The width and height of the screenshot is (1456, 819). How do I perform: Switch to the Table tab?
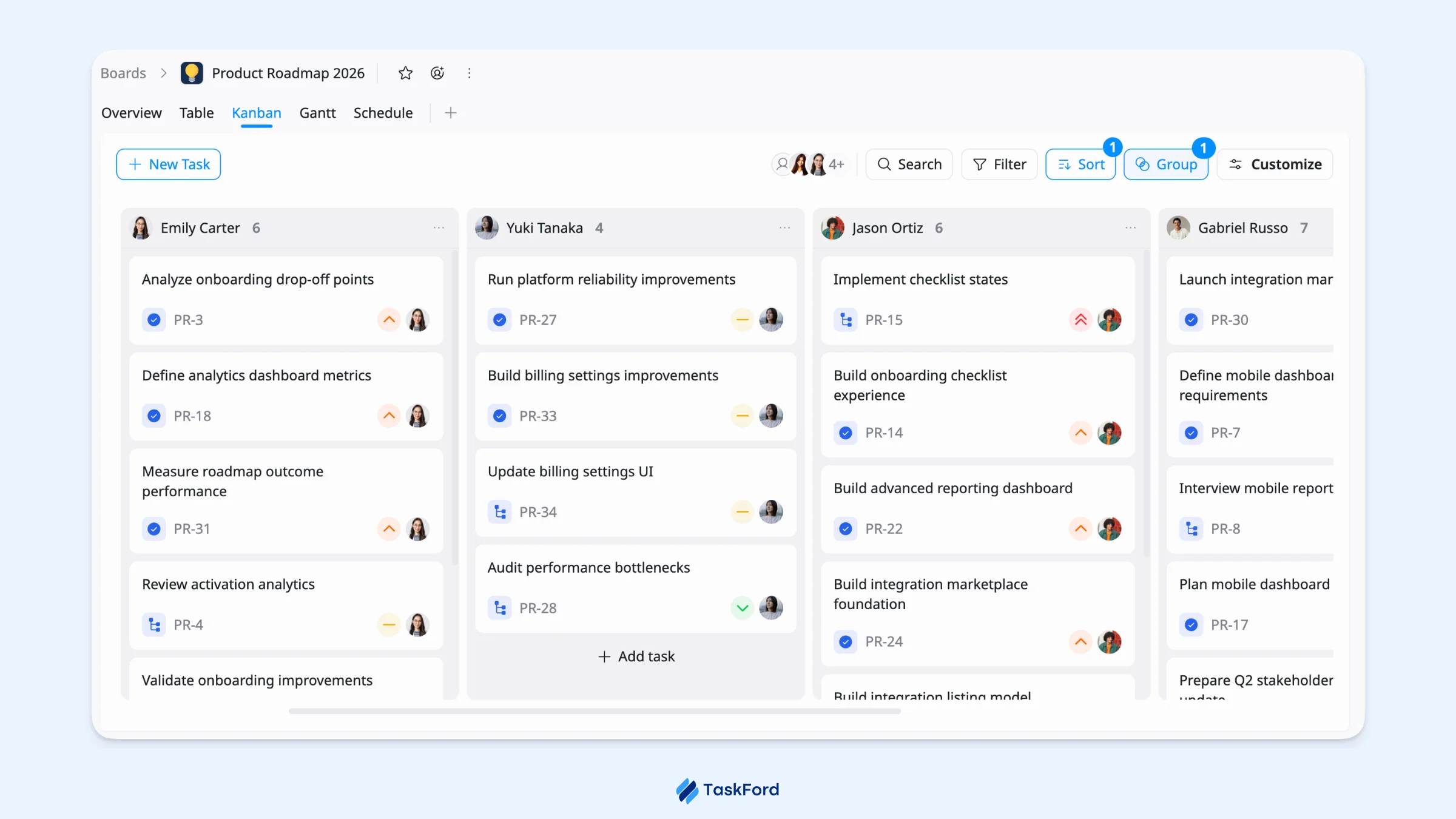pyautogui.click(x=197, y=113)
